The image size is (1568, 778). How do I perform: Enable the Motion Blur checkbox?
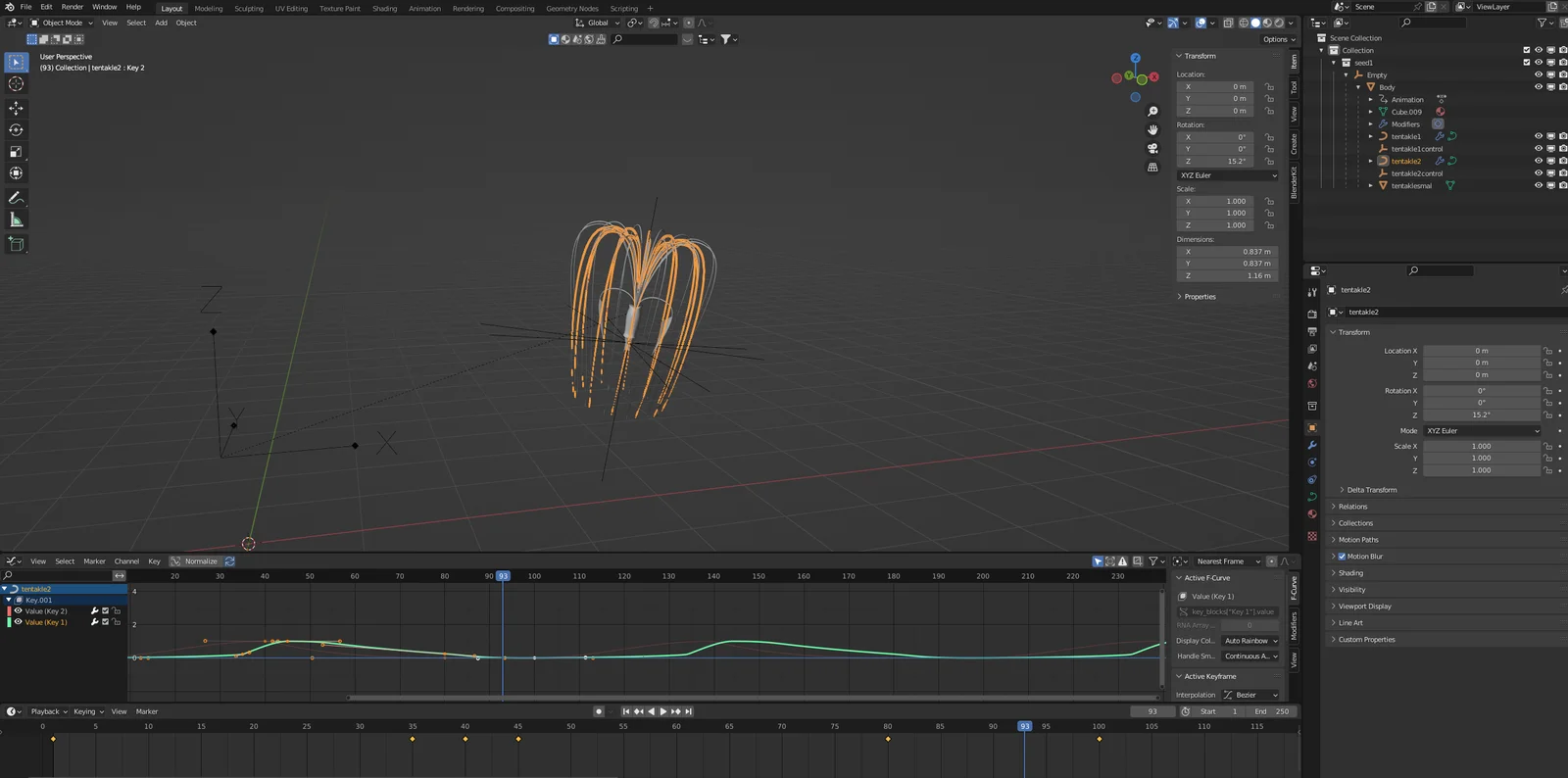pos(1342,557)
